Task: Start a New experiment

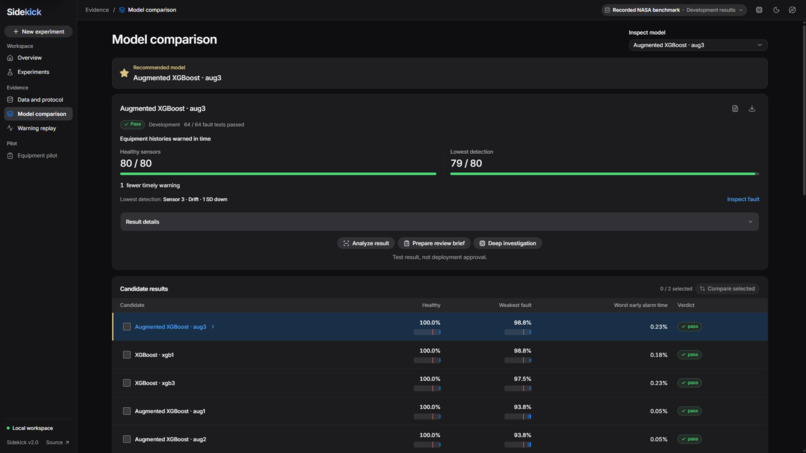Action: pyautogui.click(x=38, y=31)
